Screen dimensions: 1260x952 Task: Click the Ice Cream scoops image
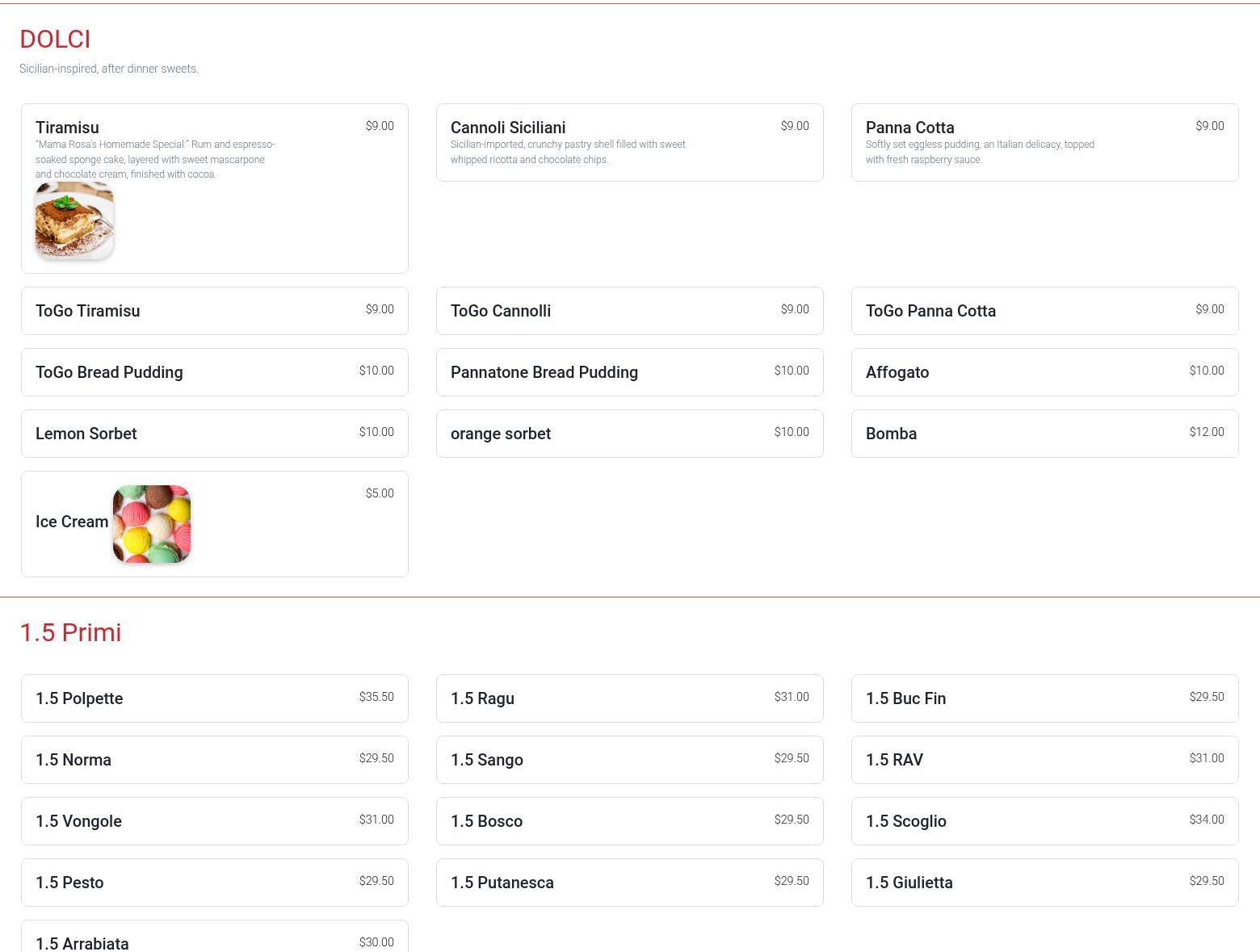click(152, 523)
